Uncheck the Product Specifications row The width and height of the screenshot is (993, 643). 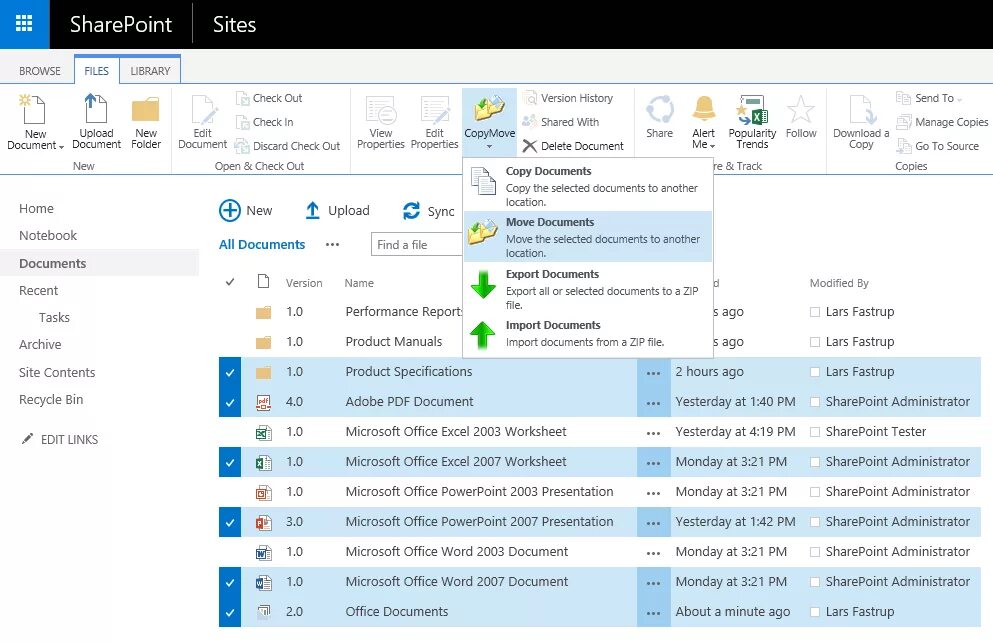pos(230,372)
